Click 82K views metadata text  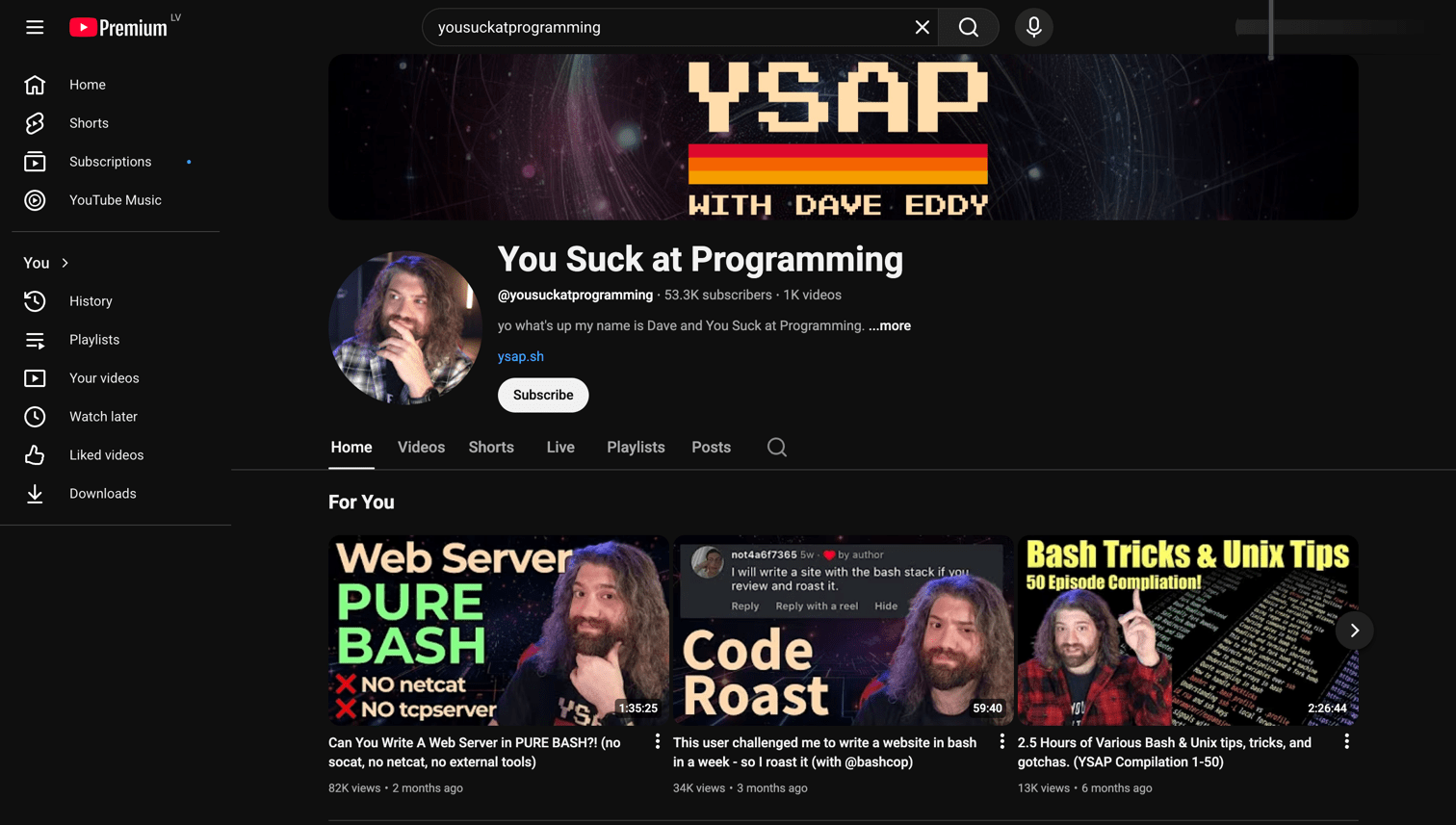point(354,787)
